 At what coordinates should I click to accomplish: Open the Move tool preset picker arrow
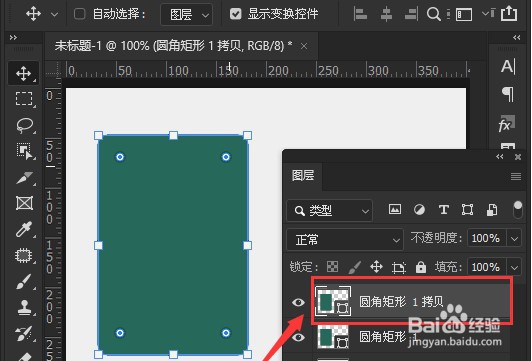[x=54, y=15]
